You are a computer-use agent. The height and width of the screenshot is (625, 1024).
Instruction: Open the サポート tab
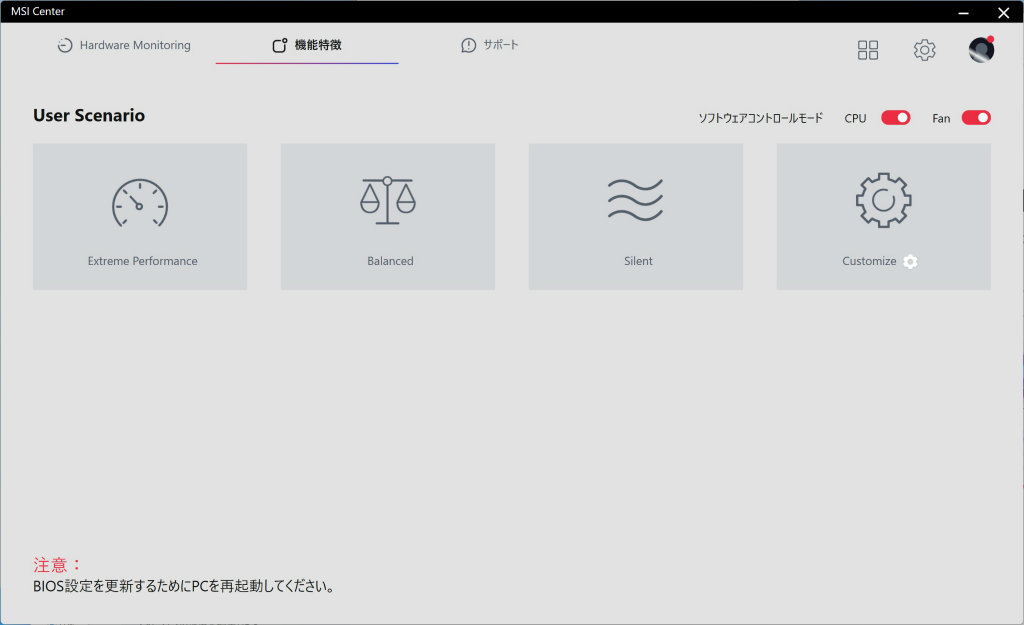tap(490, 45)
